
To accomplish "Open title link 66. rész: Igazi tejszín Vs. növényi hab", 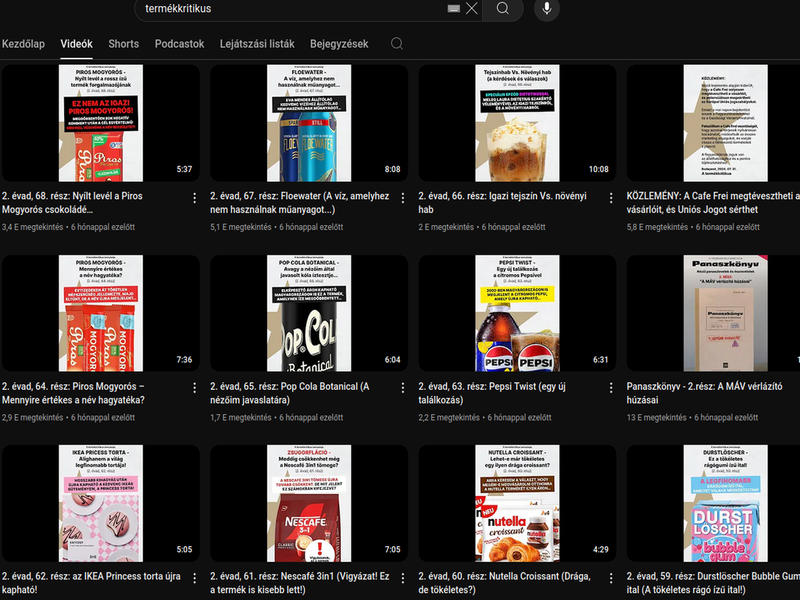I will click(503, 203).
